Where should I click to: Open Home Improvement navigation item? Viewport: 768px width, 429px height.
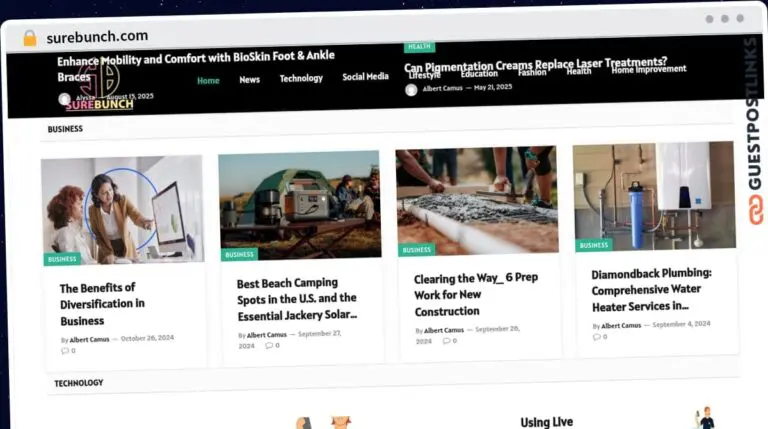648,70
